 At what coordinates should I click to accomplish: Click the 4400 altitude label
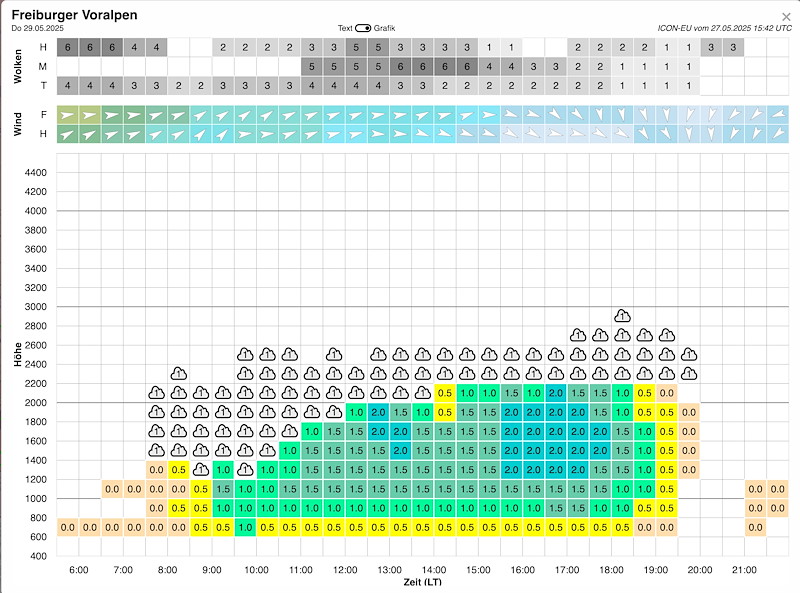click(x=36, y=172)
